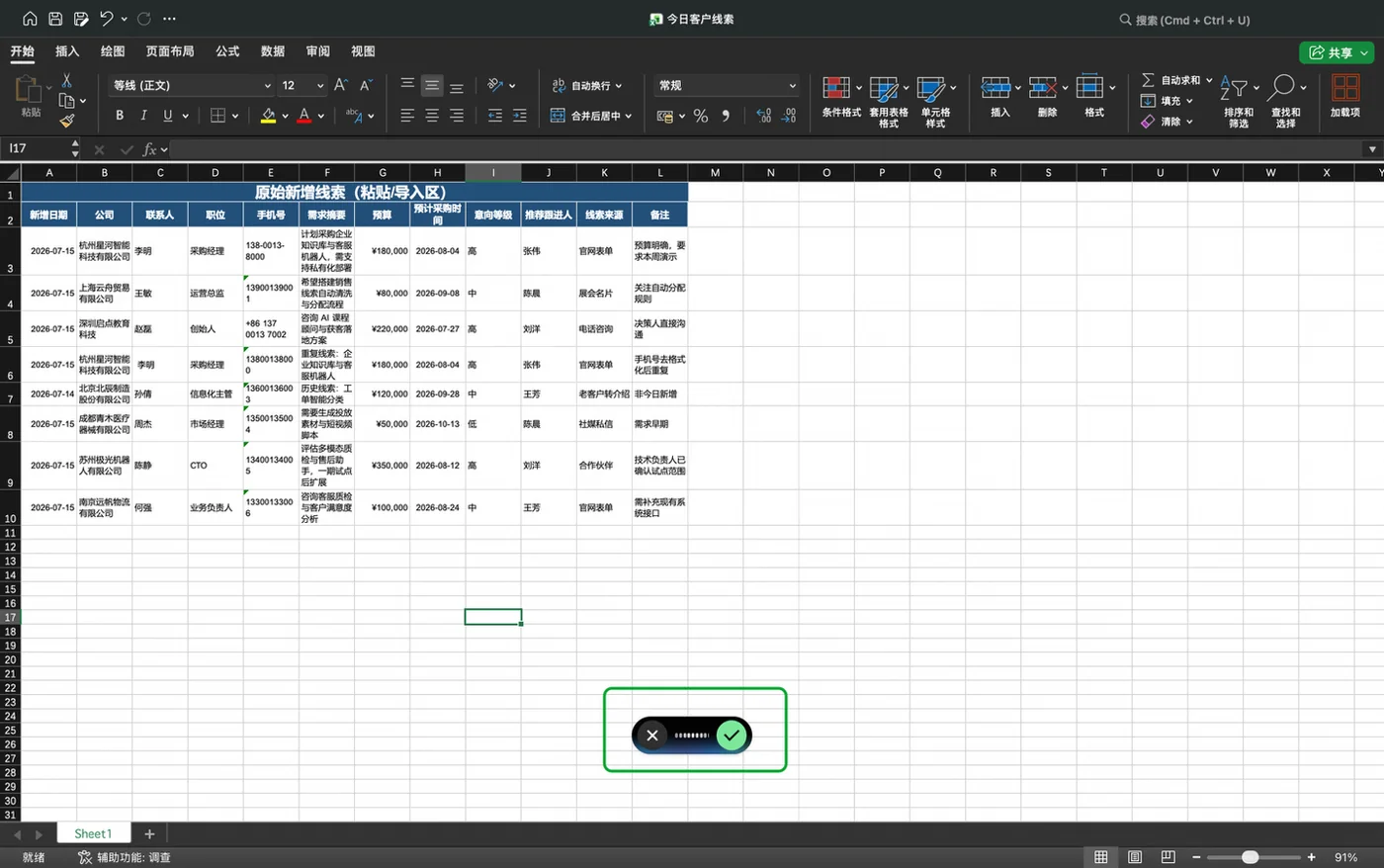
Task: Decrease font size with the smaller A
Action: [x=366, y=85]
